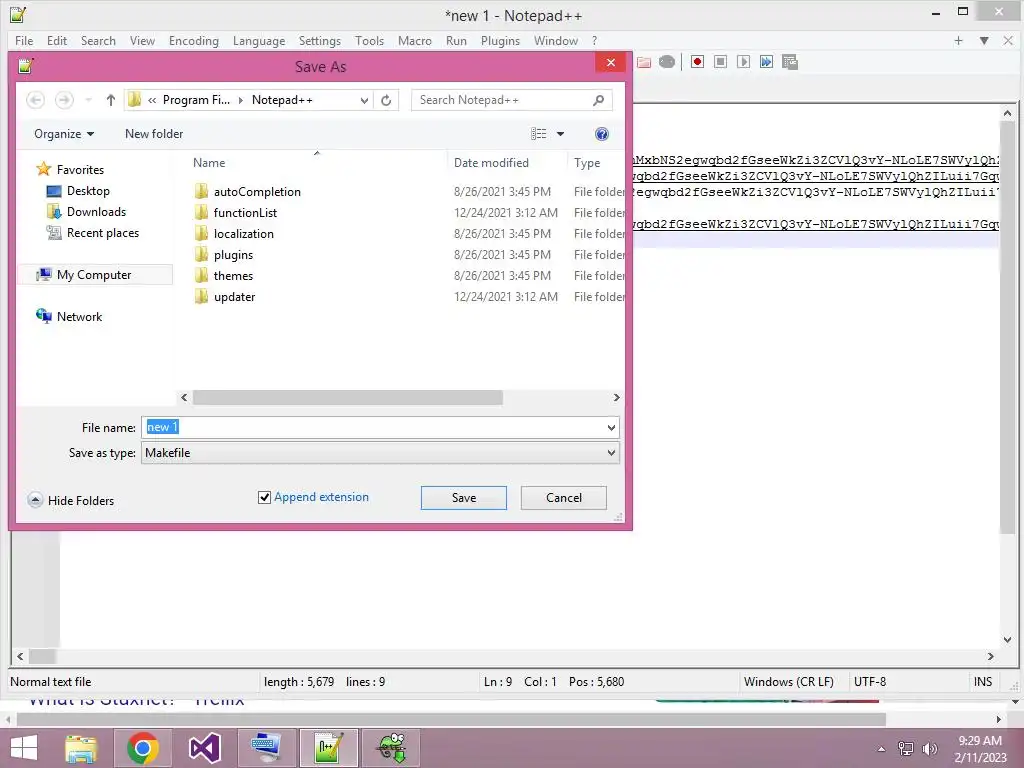Screen dimensions: 1024x768
Task: Open recent locations dropdown arrow
Action: click(88, 100)
